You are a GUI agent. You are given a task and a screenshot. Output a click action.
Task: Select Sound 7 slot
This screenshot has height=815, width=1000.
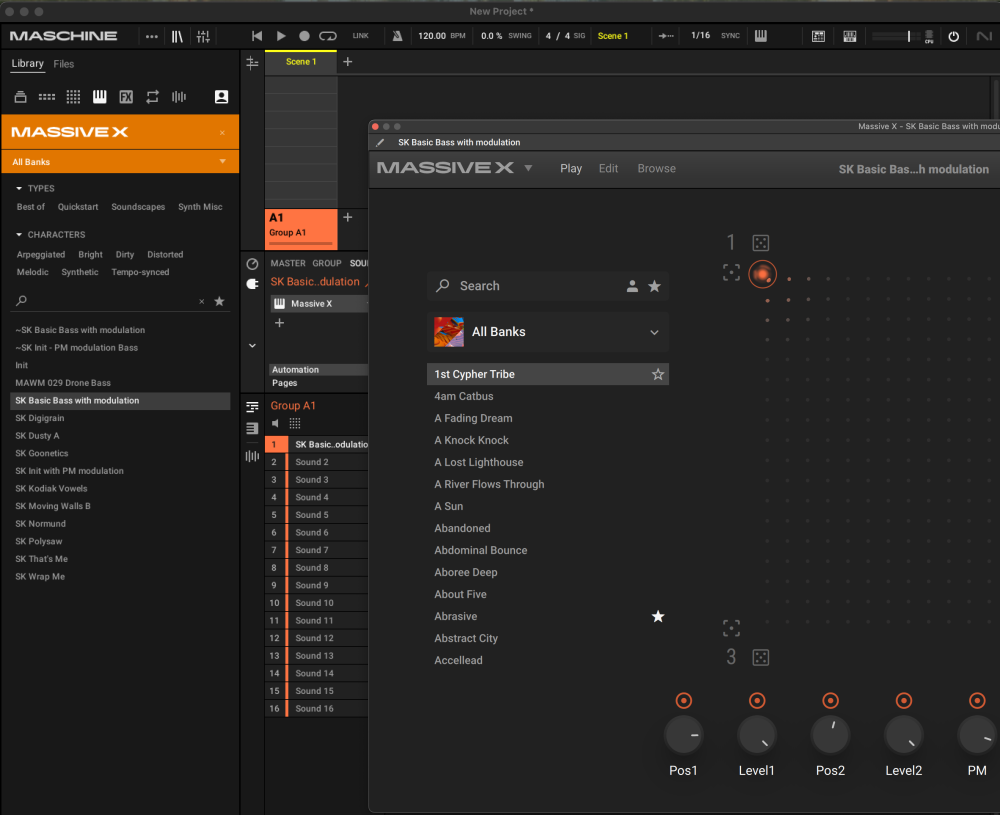317,550
